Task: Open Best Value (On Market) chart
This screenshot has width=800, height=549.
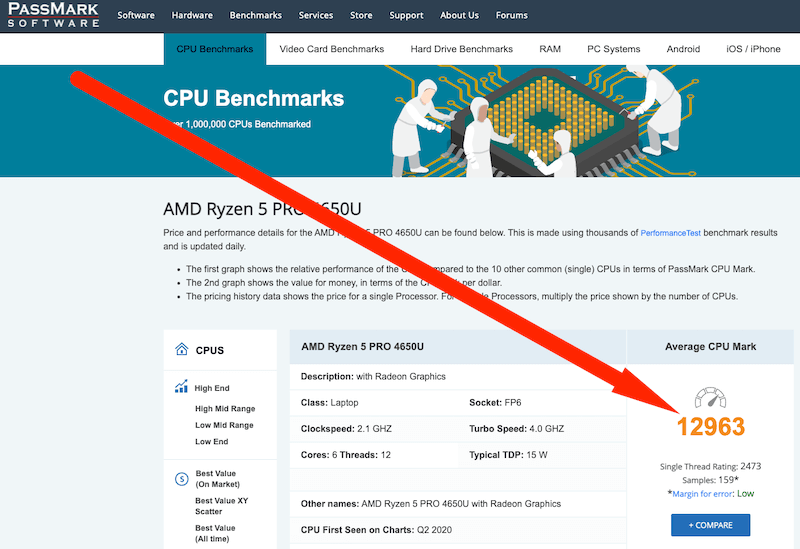Action: click(217, 479)
